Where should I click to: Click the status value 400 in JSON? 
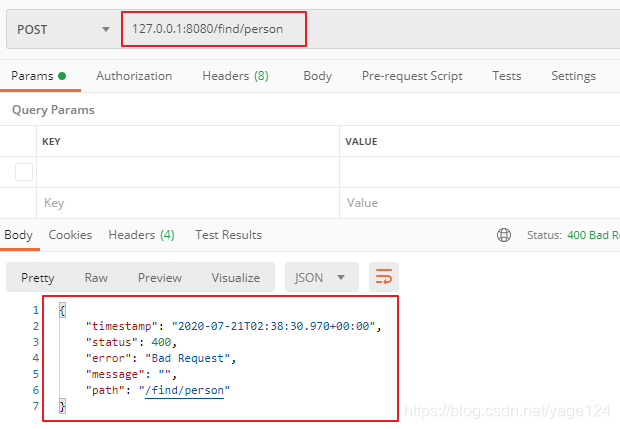(x=161, y=342)
